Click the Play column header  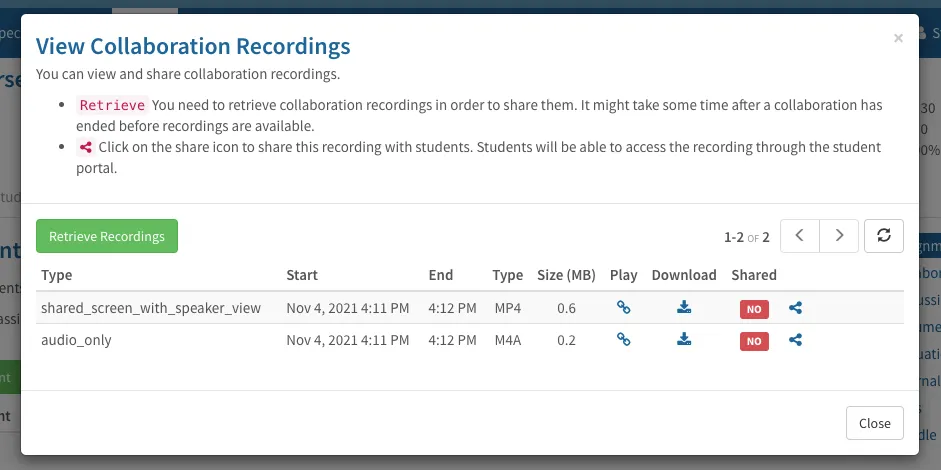624,275
